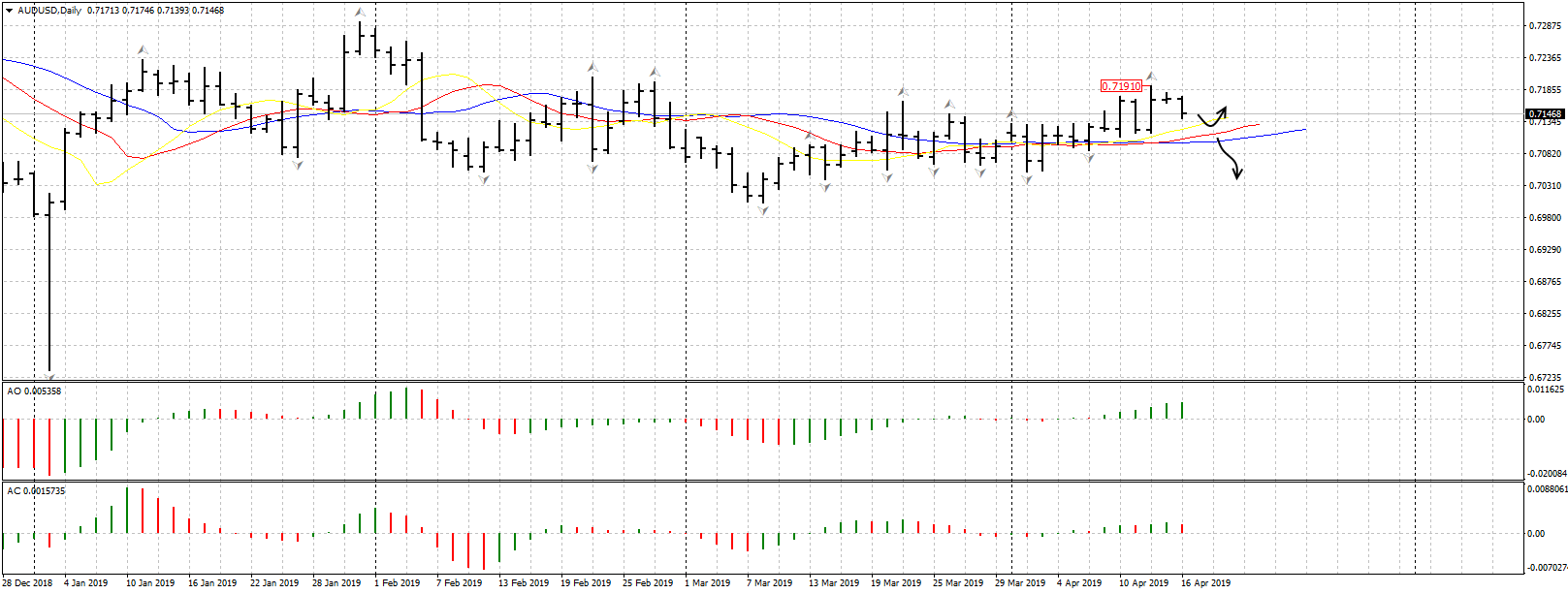Image resolution: width=1568 pixels, height=594 pixels.
Task: Click the downward curved black arrow drawing
Action: click(1230, 157)
